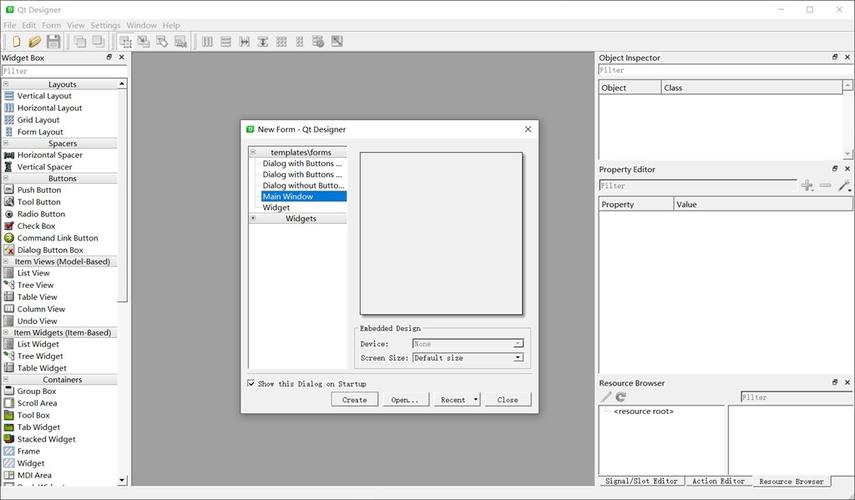Float the Widget Box panel
The width and height of the screenshot is (855, 500).
coord(109,57)
